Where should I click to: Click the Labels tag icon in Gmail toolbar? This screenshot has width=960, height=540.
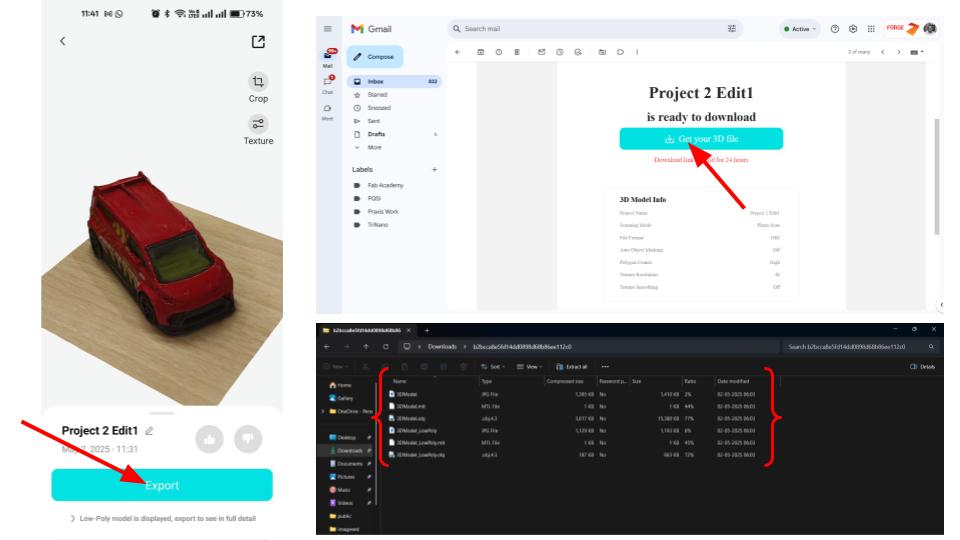tap(620, 52)
